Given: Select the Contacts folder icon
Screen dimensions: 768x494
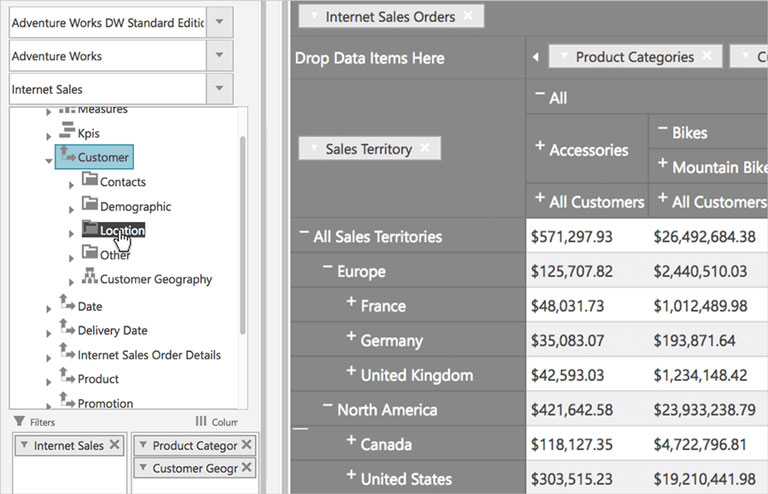Looking at the screenshot, I should point(89,181).
